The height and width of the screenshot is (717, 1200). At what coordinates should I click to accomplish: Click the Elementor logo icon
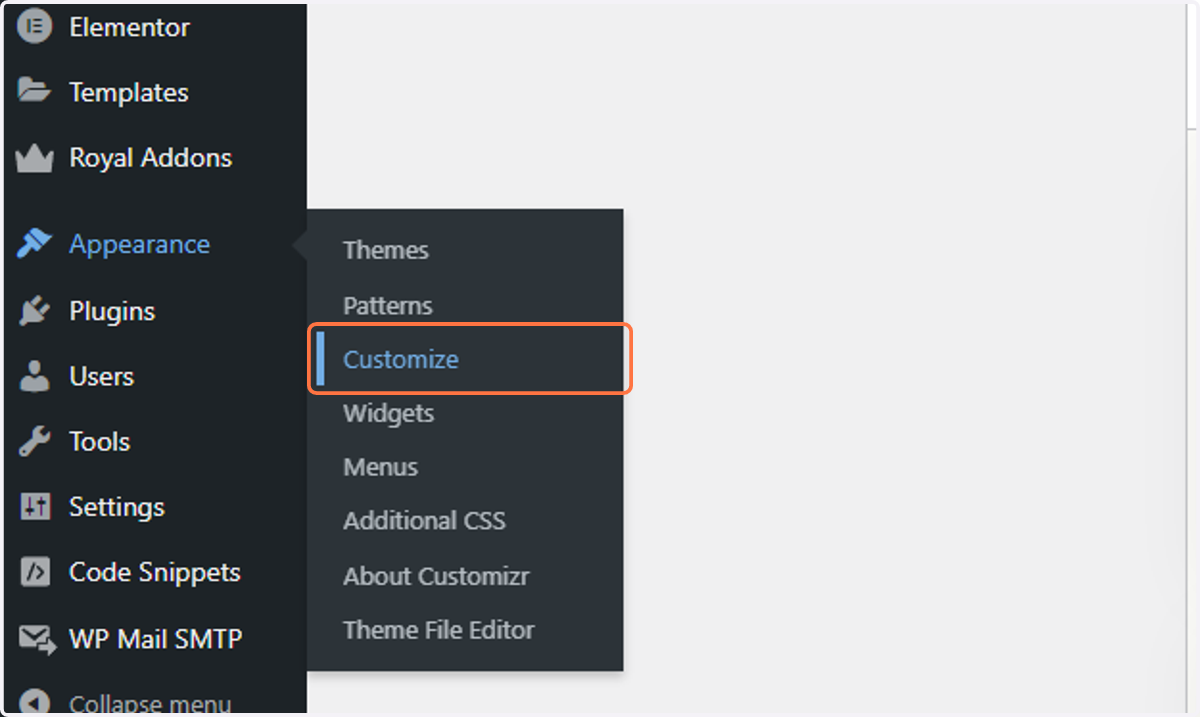pyautogui.click(x=34, y=27)
